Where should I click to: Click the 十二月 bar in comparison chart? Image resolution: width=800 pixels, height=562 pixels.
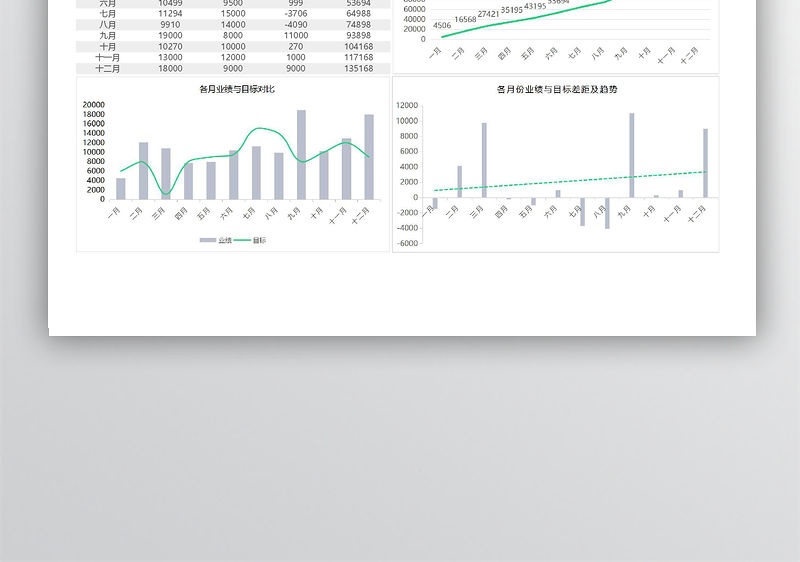click(x=369, y=157)
